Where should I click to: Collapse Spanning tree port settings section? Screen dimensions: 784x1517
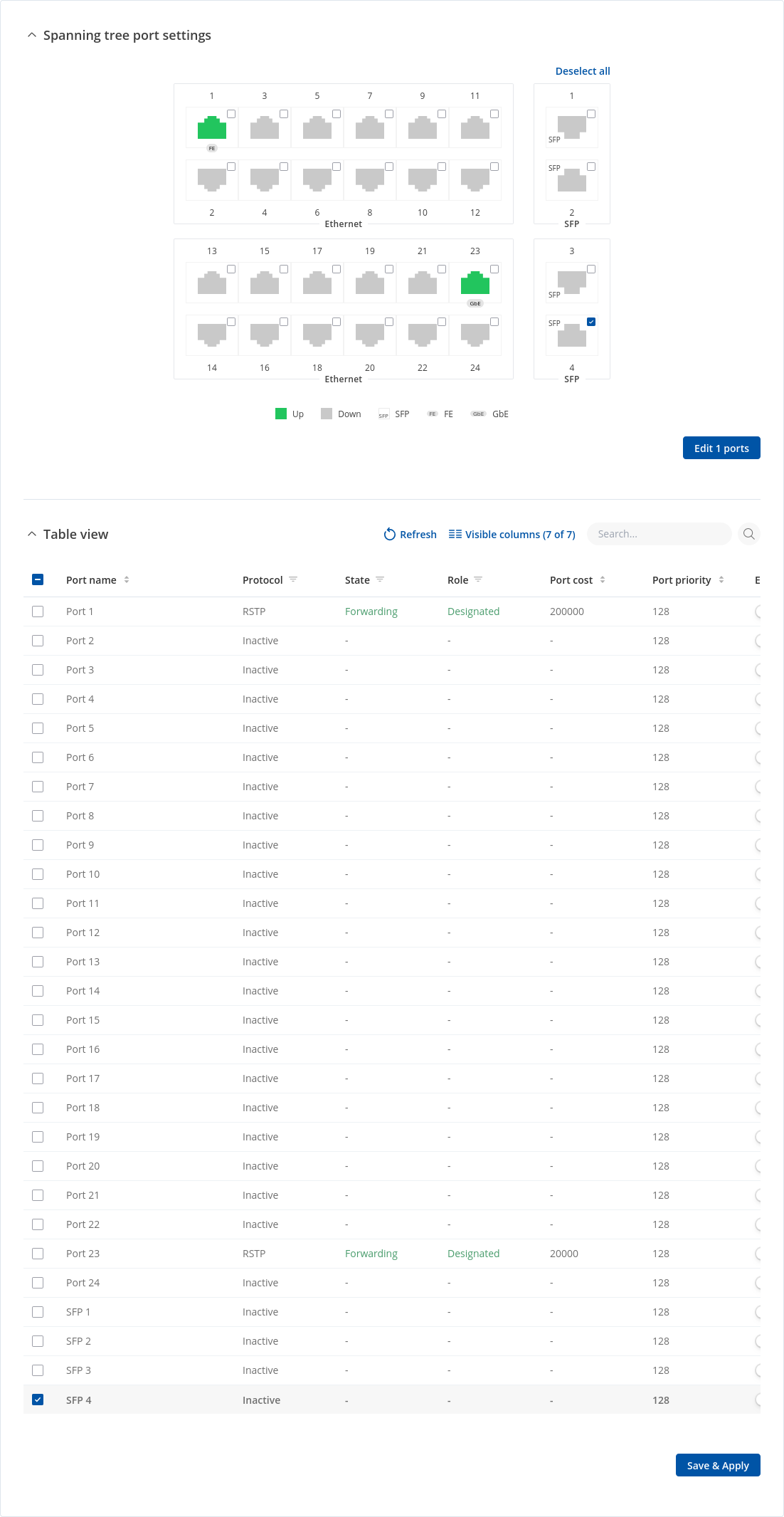point(31,35)
